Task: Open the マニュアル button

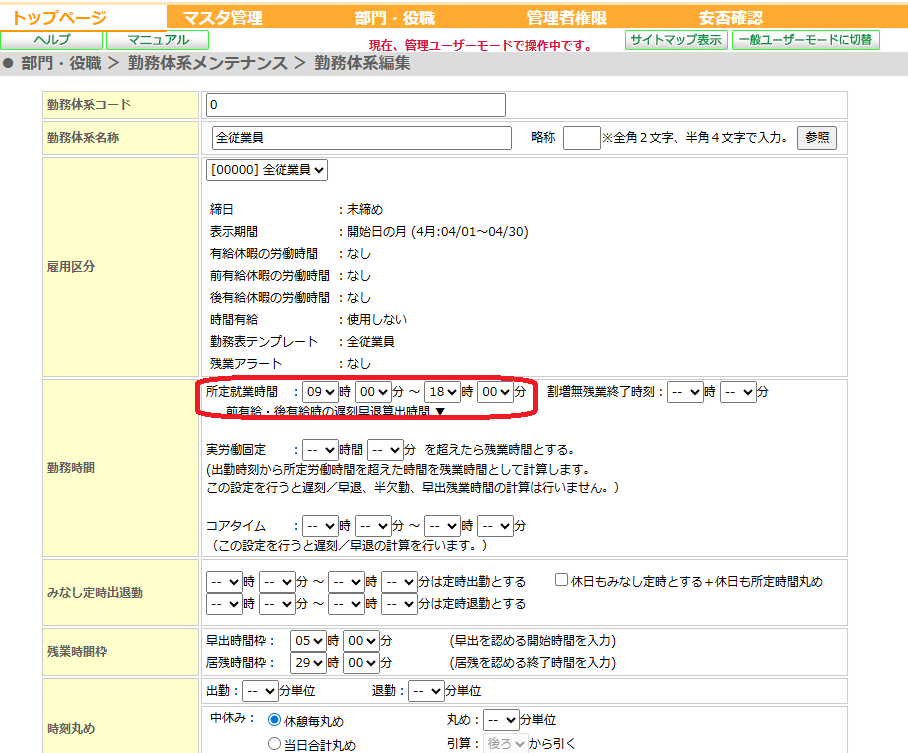Action: pyautogui.click(x=157, y=40)
